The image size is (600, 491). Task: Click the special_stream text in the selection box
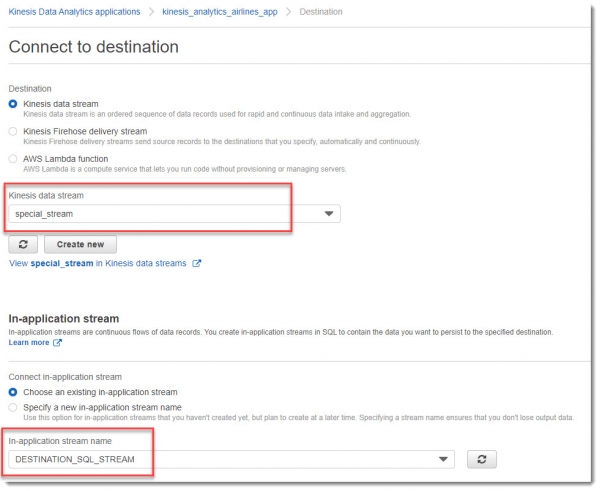tap(45, 214)
